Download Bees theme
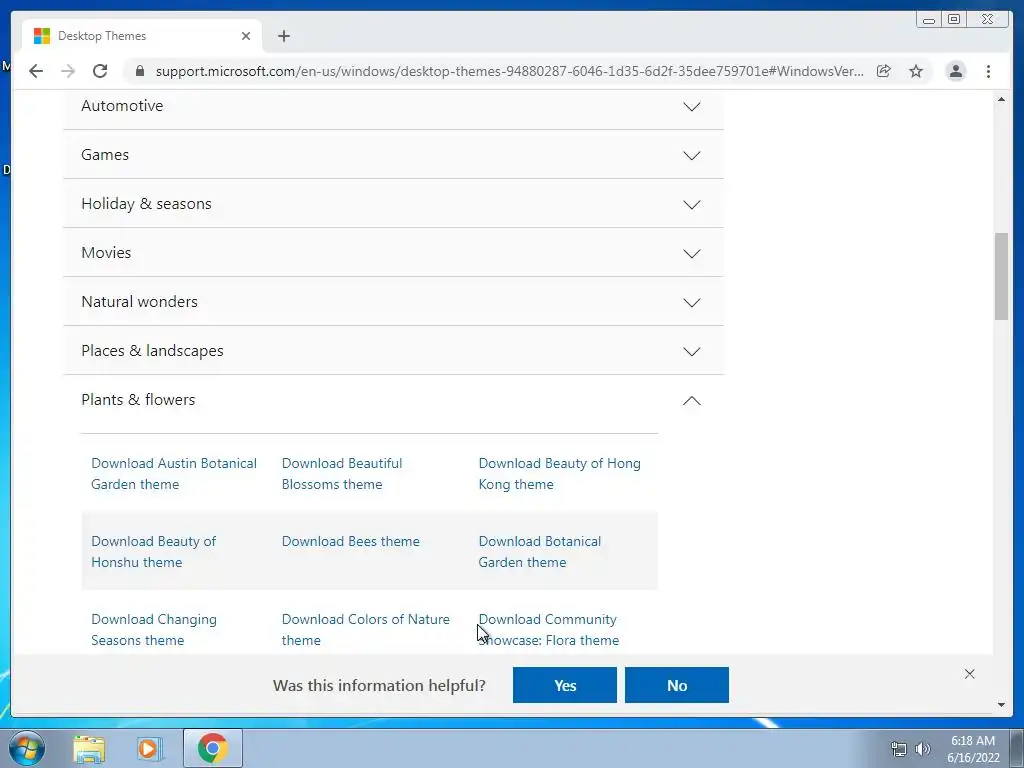The image size is (1024, 768). (351, 541)
